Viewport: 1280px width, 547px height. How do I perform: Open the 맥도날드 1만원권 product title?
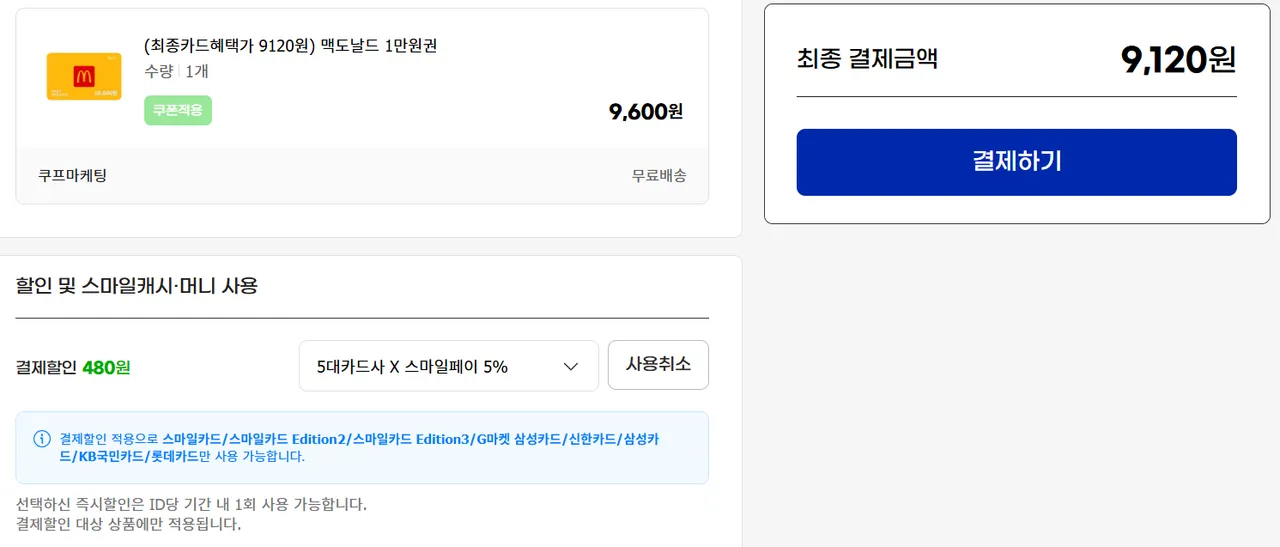click(x=291, y=46)
